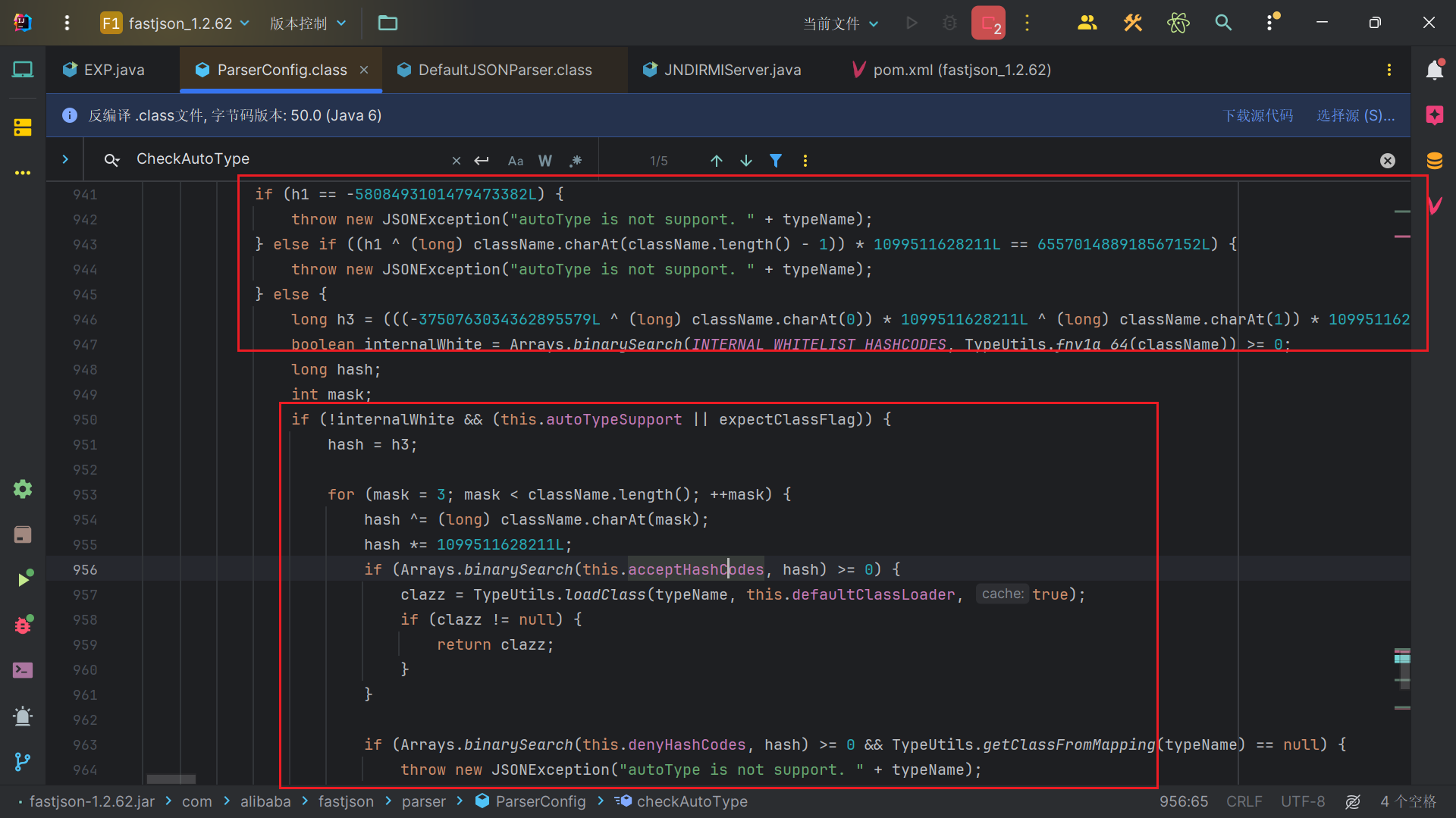Open search history magnifier dropdown

click(x=112, y=160)
